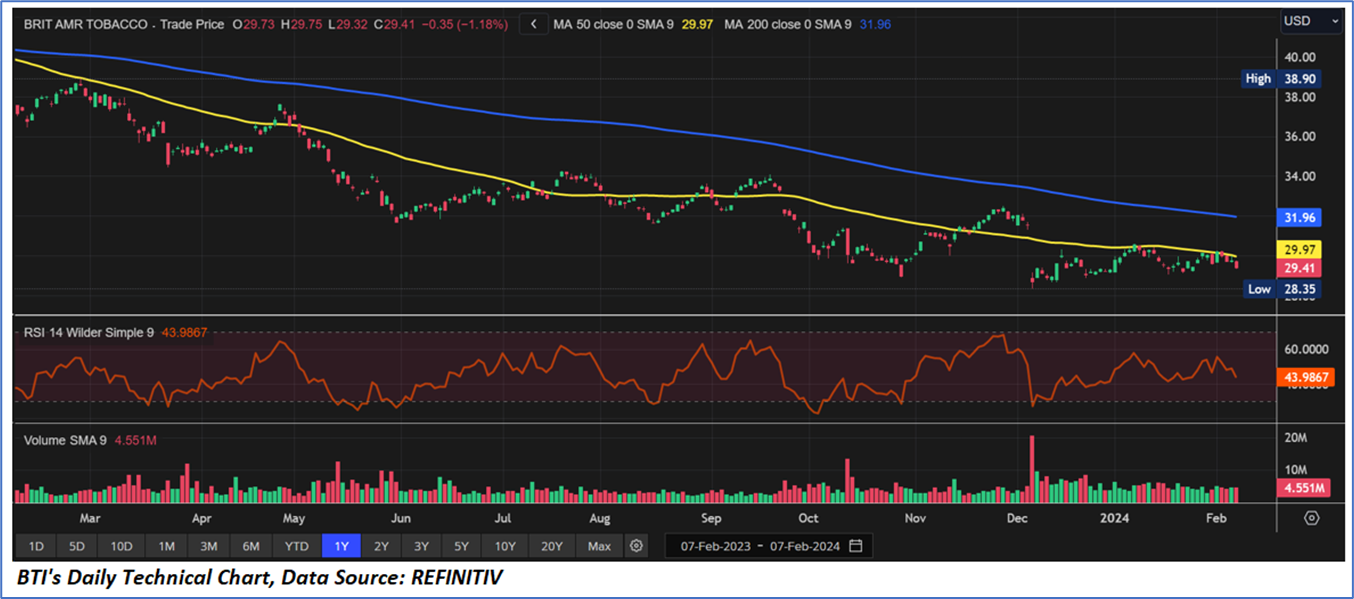Click the red 29.41 last price tag
The height and width of the screenshot is (599, 1354).
[x=1301, y=268]
